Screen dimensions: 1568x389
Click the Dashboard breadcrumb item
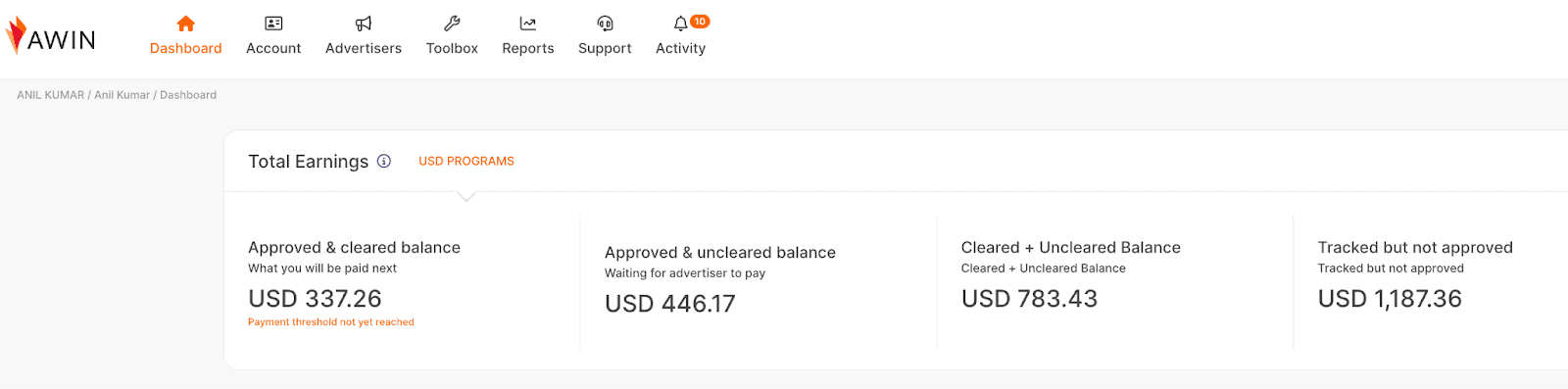tap(188, 95)
